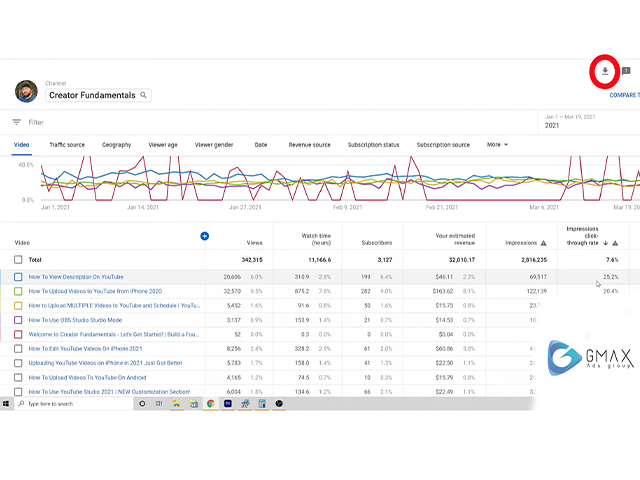Open Welcome to Creator Fundamentals video link
Image resolution: width=640 pixels, height=480 pixels.
tap(113, 334)
